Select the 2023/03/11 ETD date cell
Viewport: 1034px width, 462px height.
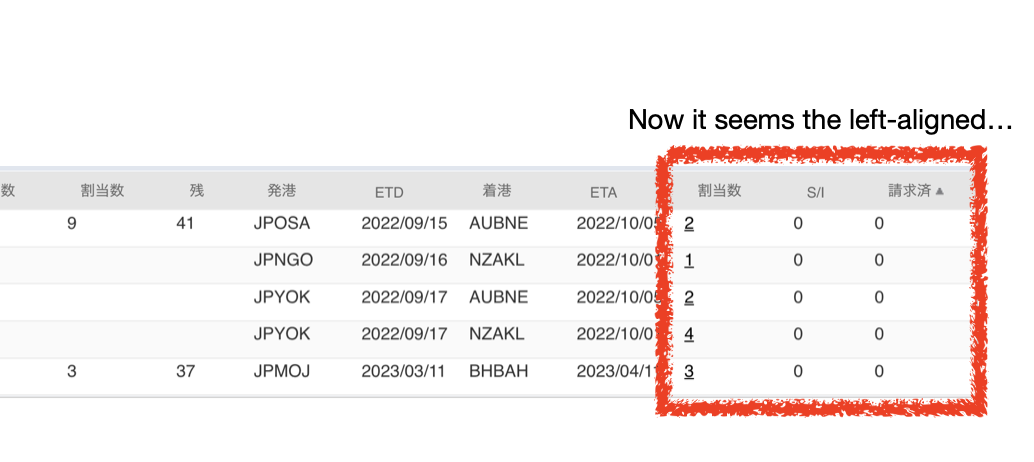click(x=404, y=372)
